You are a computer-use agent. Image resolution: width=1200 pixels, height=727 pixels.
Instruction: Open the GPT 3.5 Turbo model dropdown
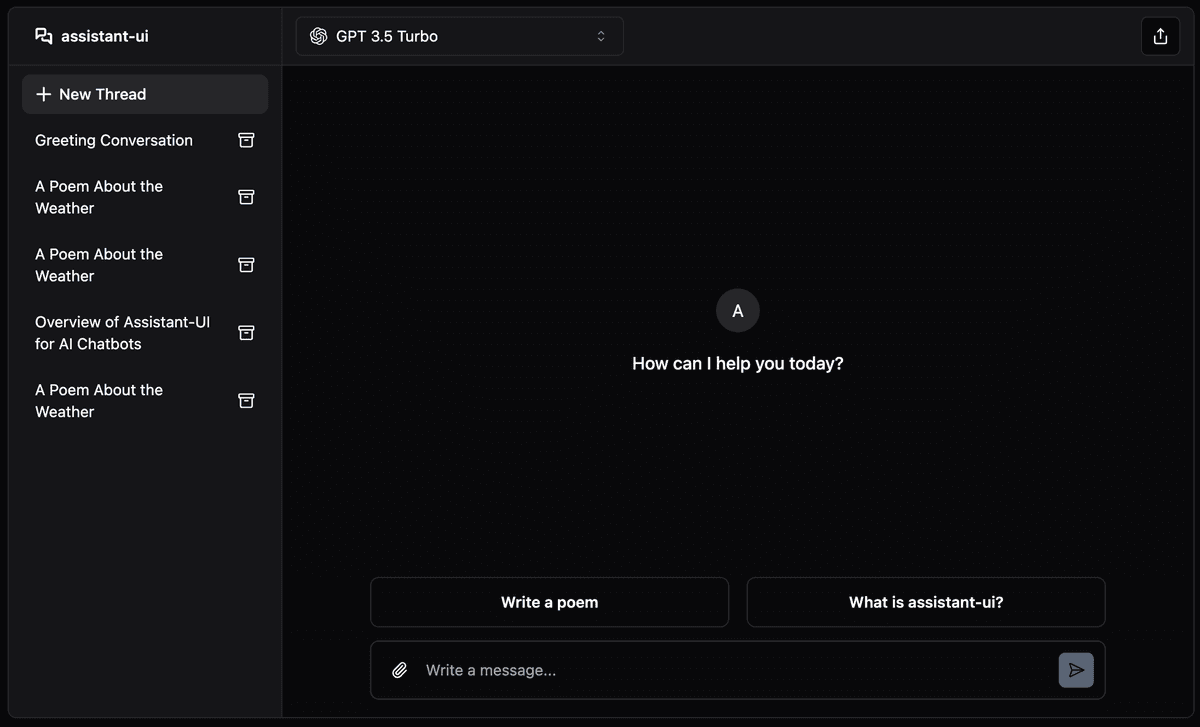459,36
